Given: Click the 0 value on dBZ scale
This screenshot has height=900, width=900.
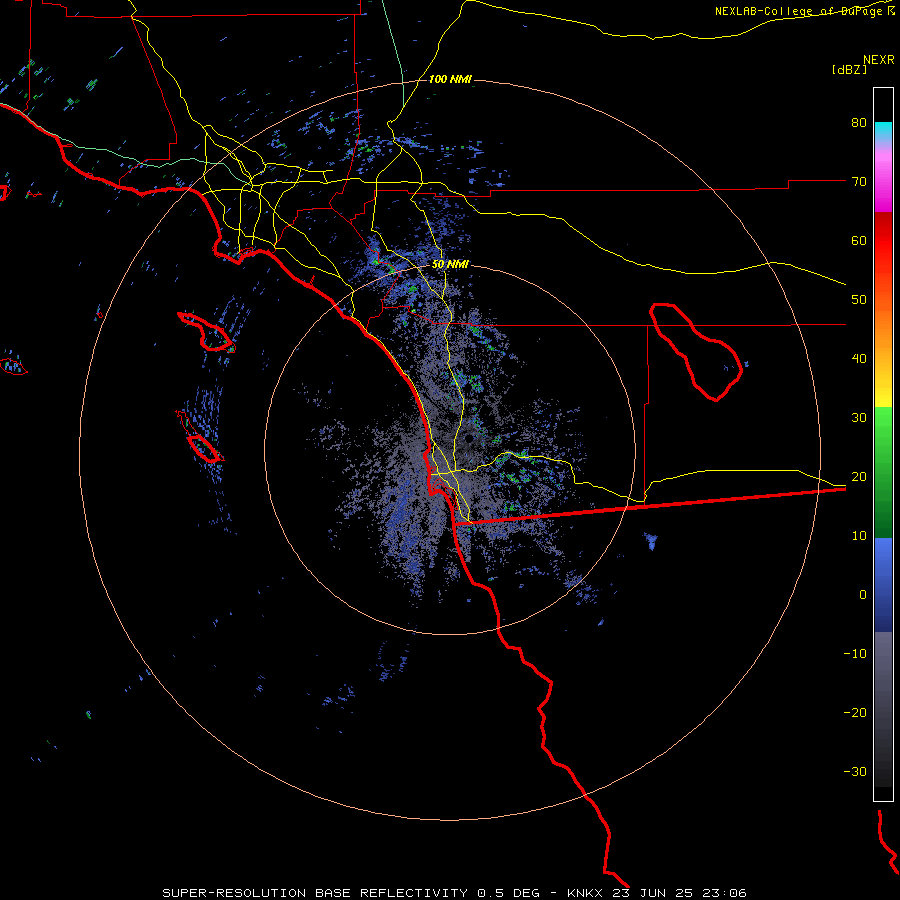Looking at the screenshot, I should coord(863,595).
